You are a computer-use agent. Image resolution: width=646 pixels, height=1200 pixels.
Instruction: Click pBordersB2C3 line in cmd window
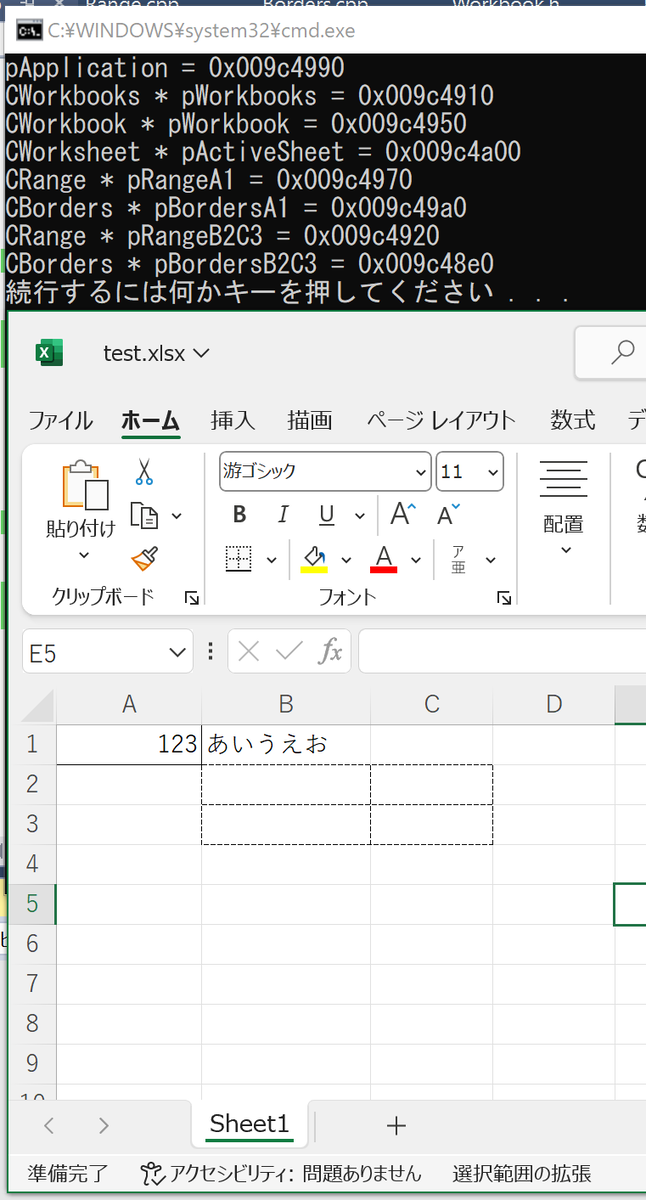pos(249,264)
